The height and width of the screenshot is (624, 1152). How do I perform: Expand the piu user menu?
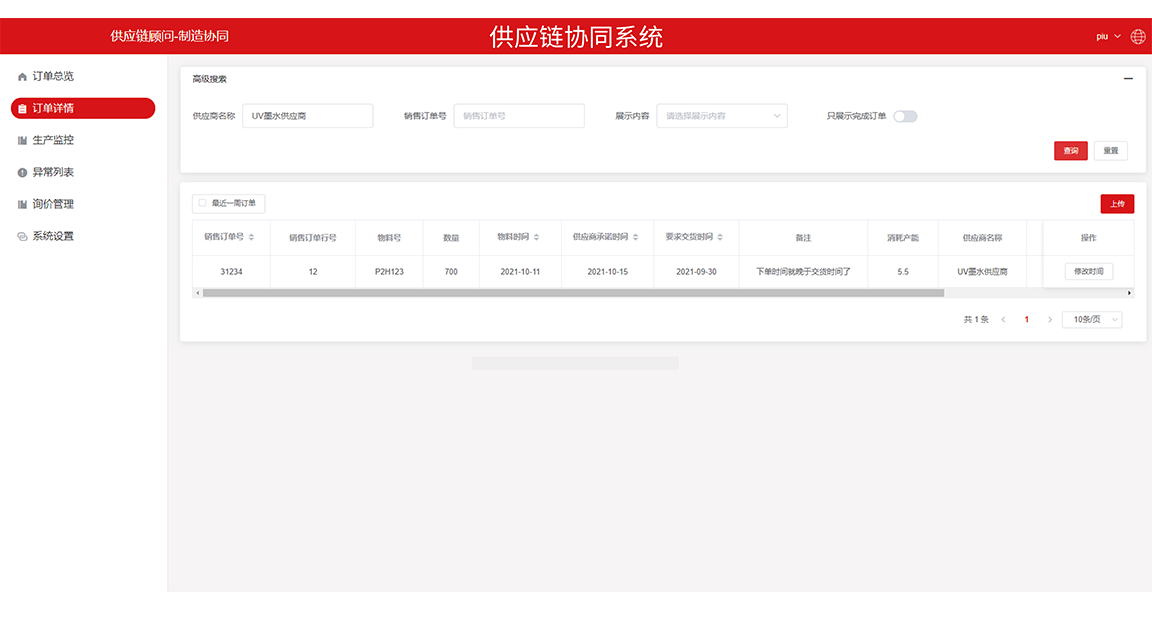tap(1107, 37)
